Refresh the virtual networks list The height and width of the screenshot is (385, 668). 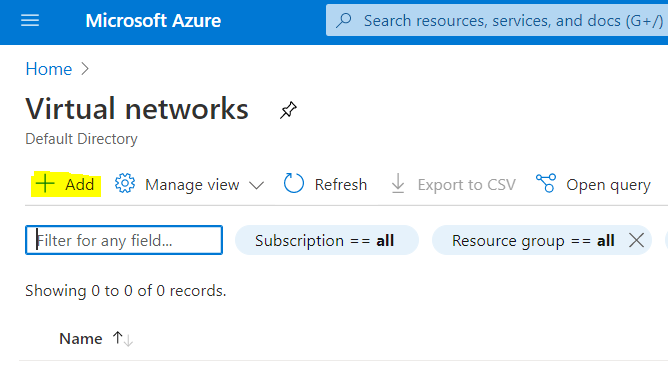pyautogui.click(x=325, y=184)
